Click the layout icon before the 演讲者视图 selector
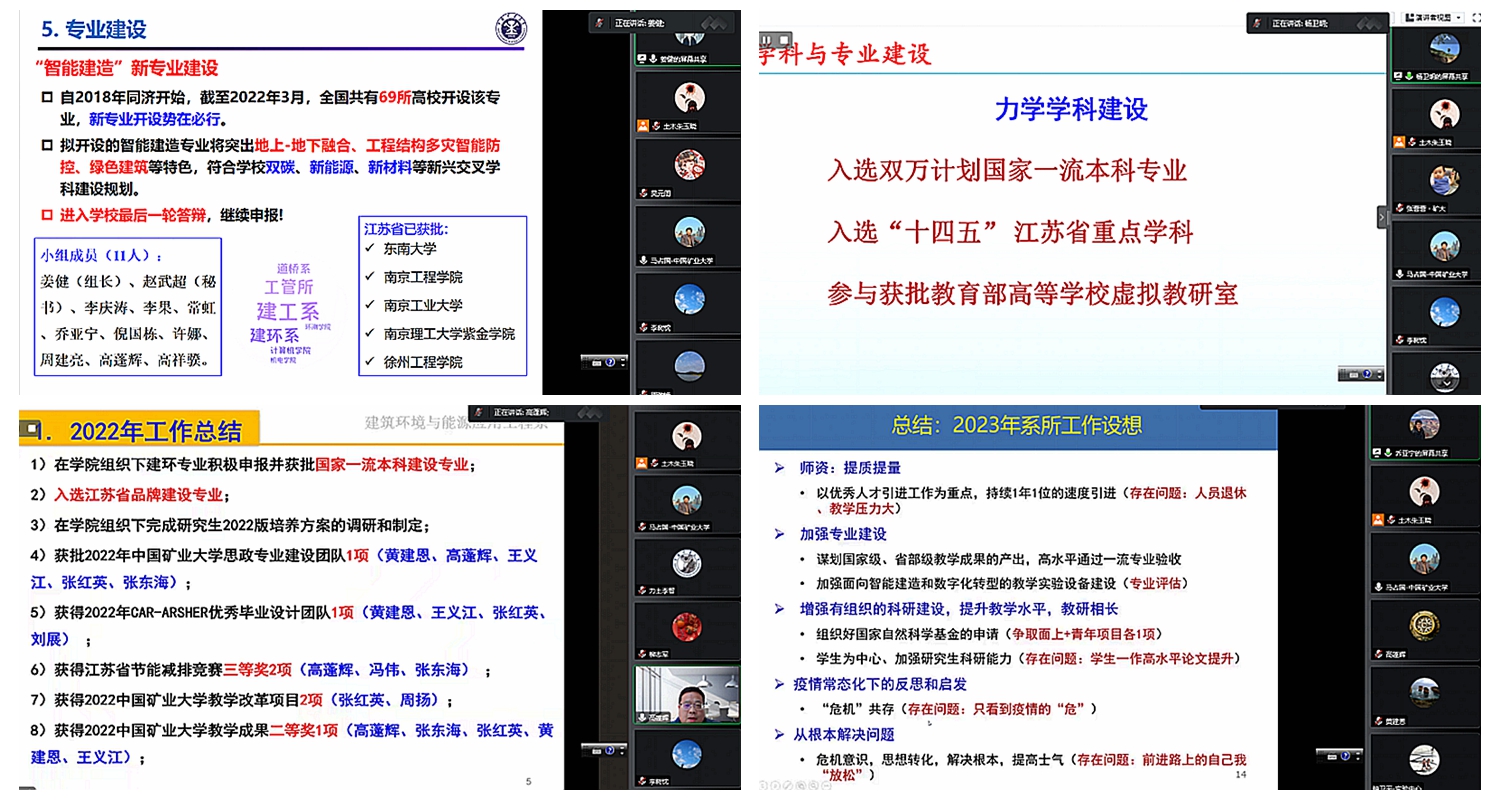This screenshot has height=800, width=1500. tap(1408, 15)
